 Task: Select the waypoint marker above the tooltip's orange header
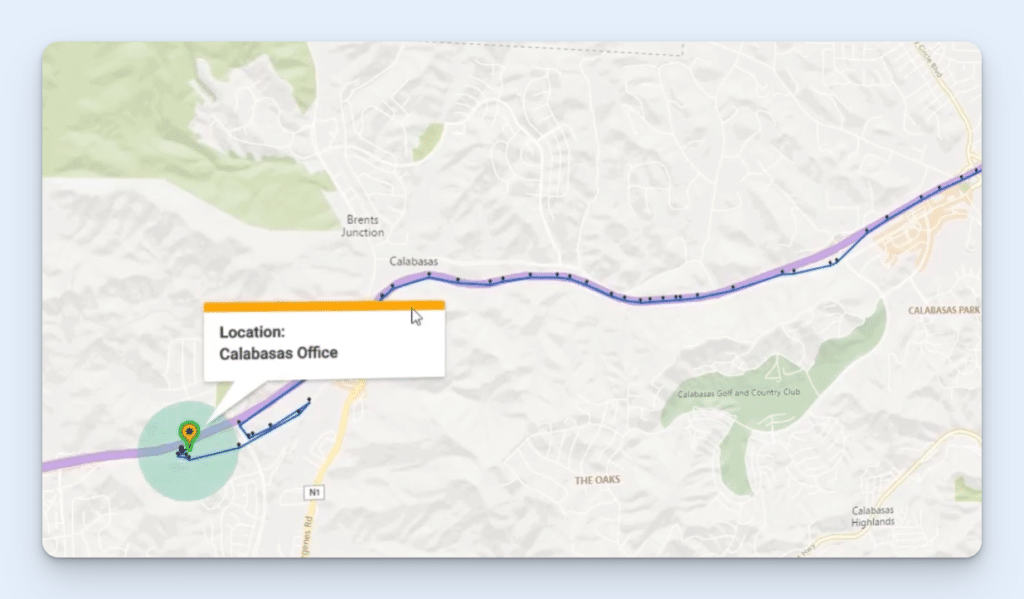(382, 295)
